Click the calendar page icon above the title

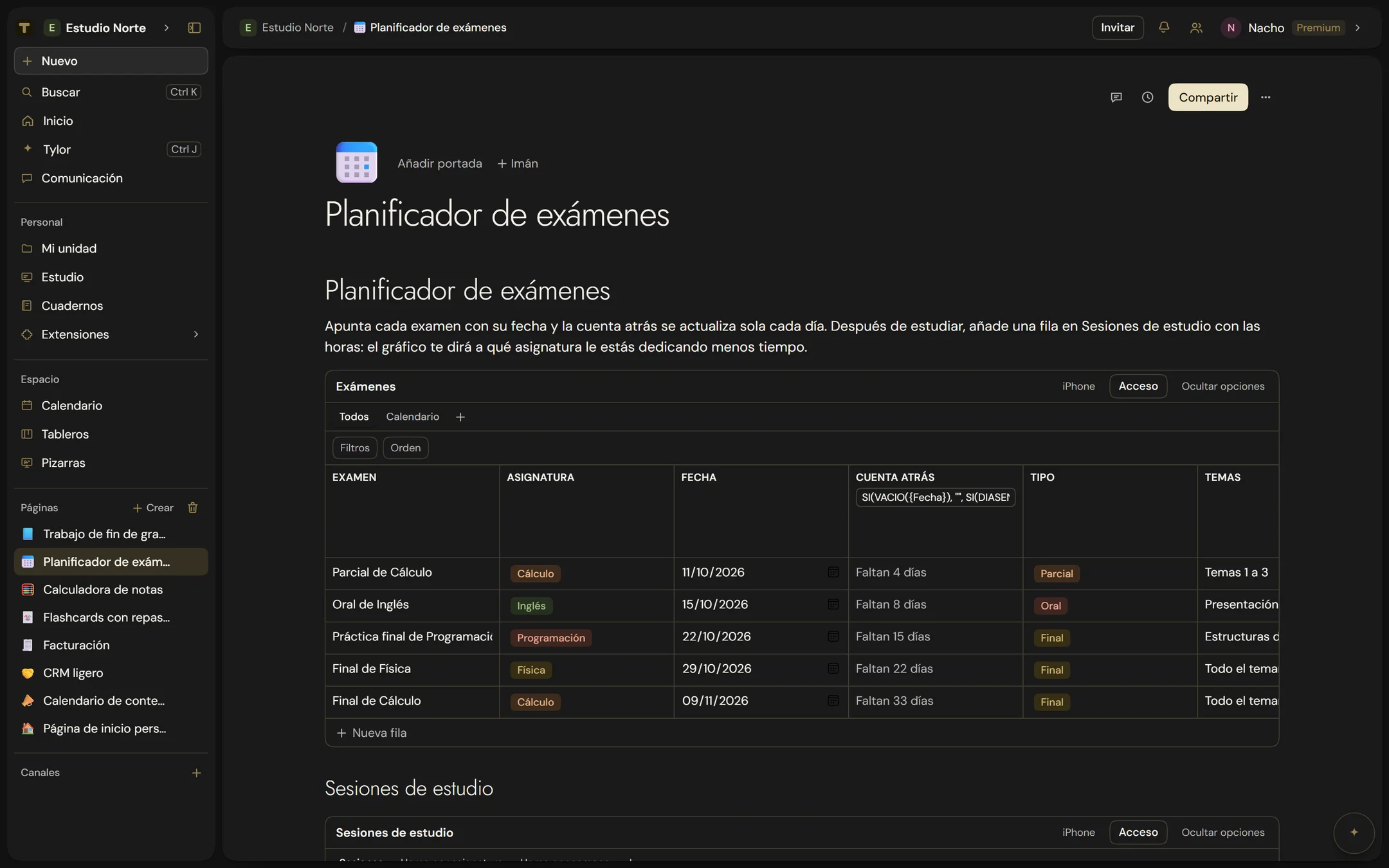356,163
